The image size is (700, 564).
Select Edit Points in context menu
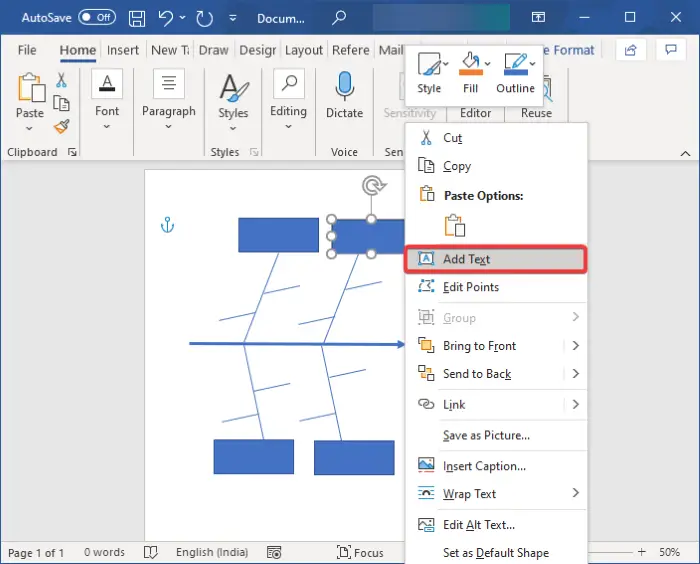496,287
